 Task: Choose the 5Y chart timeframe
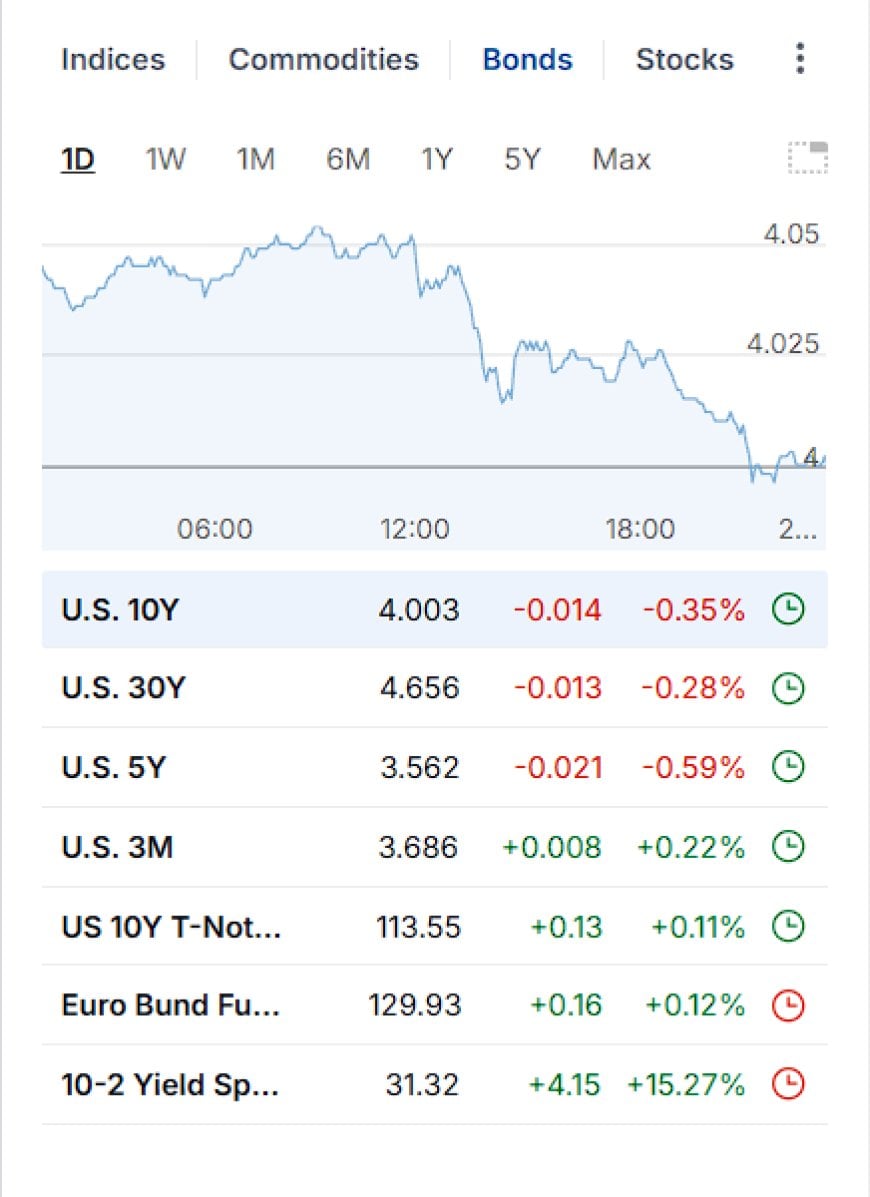point(522,160)
